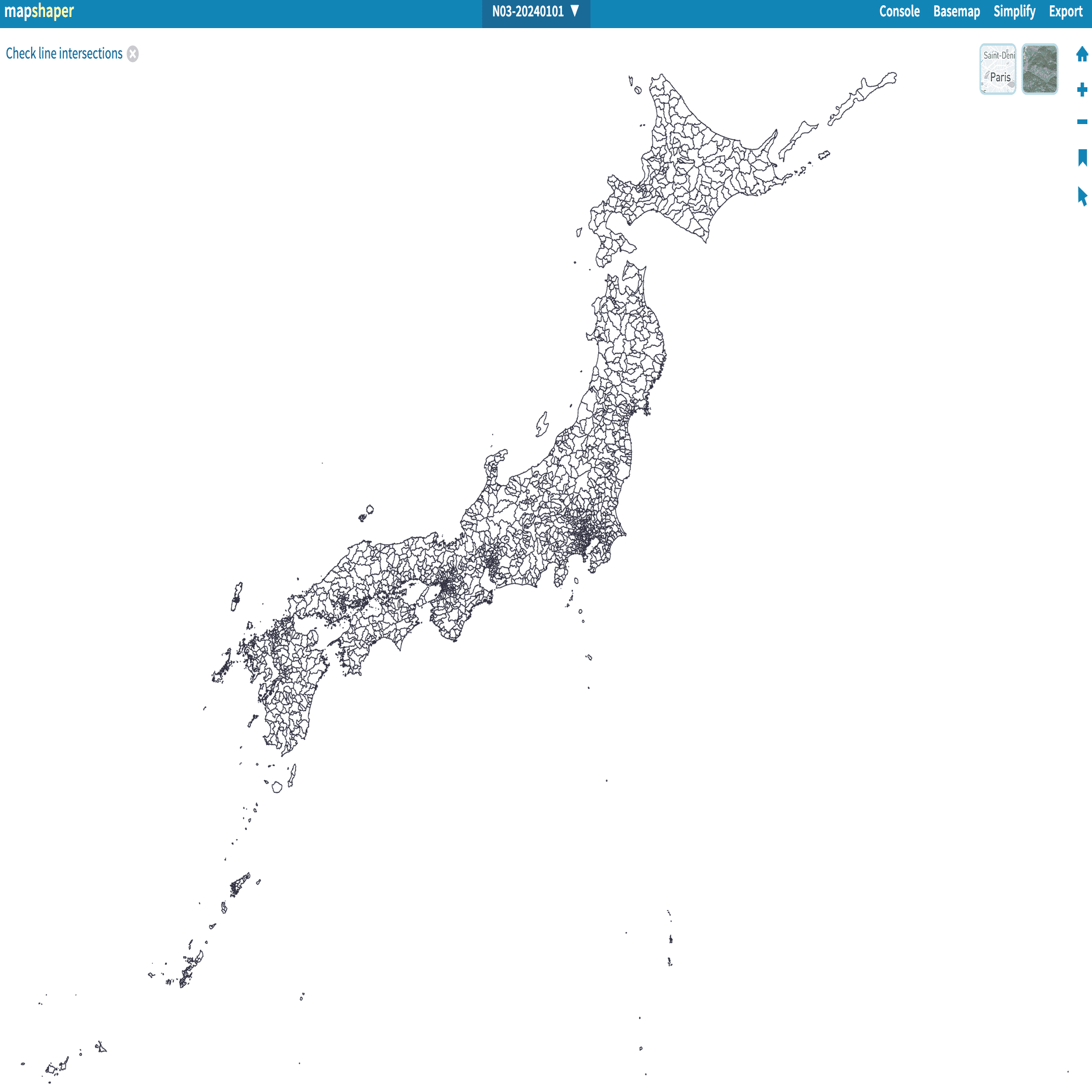Screen dimensions: 1092x1092
Task: Open the Console
Action: coord(899,11)
